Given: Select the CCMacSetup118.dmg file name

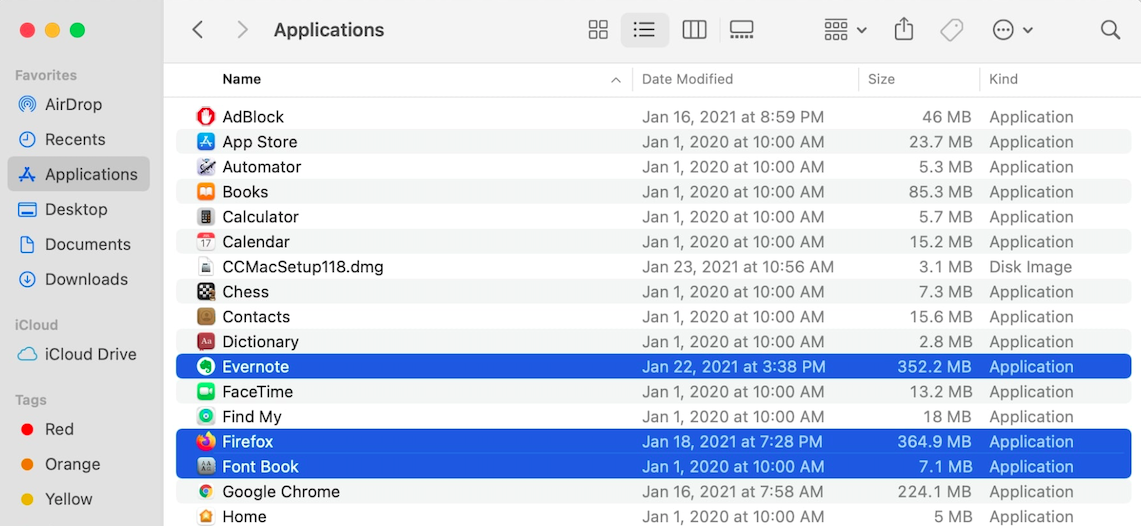Looking at the screenshot, I should pyautogui.click(x=303, y=267).
